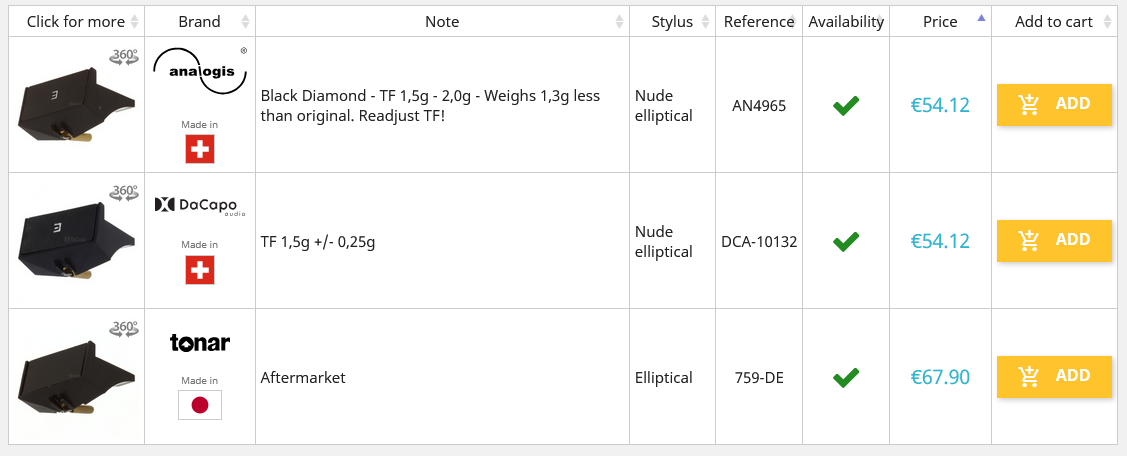
Task: Click the 360° icon on the Analogis stylus
Action: tap(124, 58)
